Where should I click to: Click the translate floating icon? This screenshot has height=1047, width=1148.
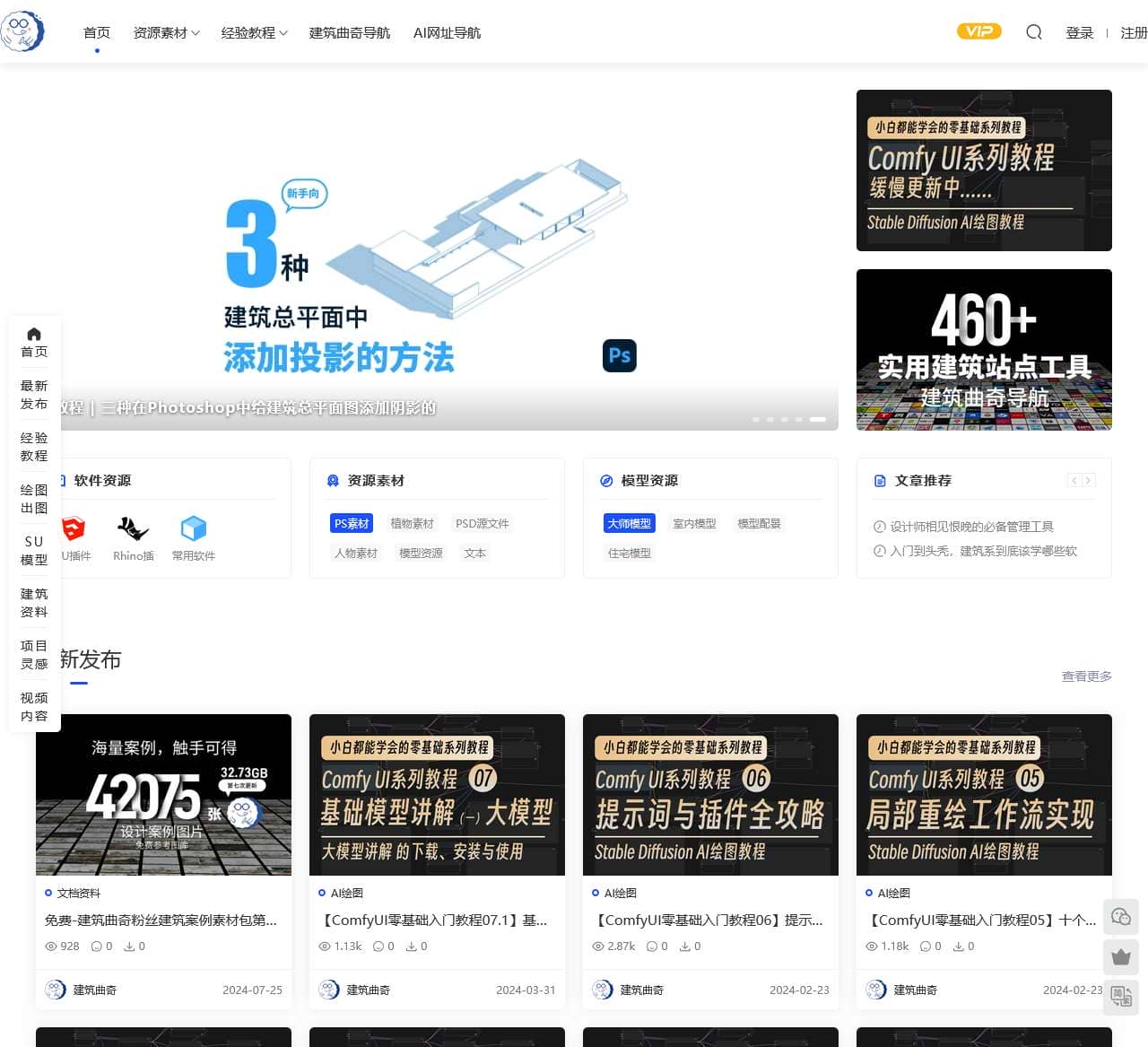tap(1121, 996)
